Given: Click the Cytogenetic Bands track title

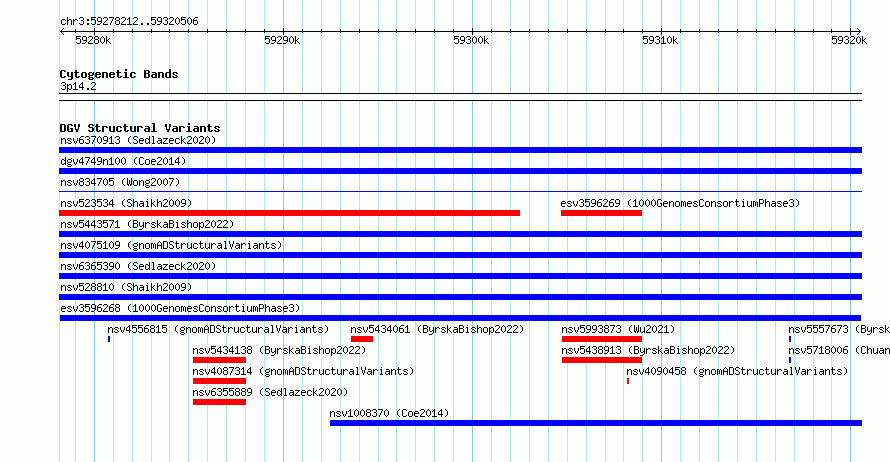Looking at the screenshot, I should click(119, 74).
